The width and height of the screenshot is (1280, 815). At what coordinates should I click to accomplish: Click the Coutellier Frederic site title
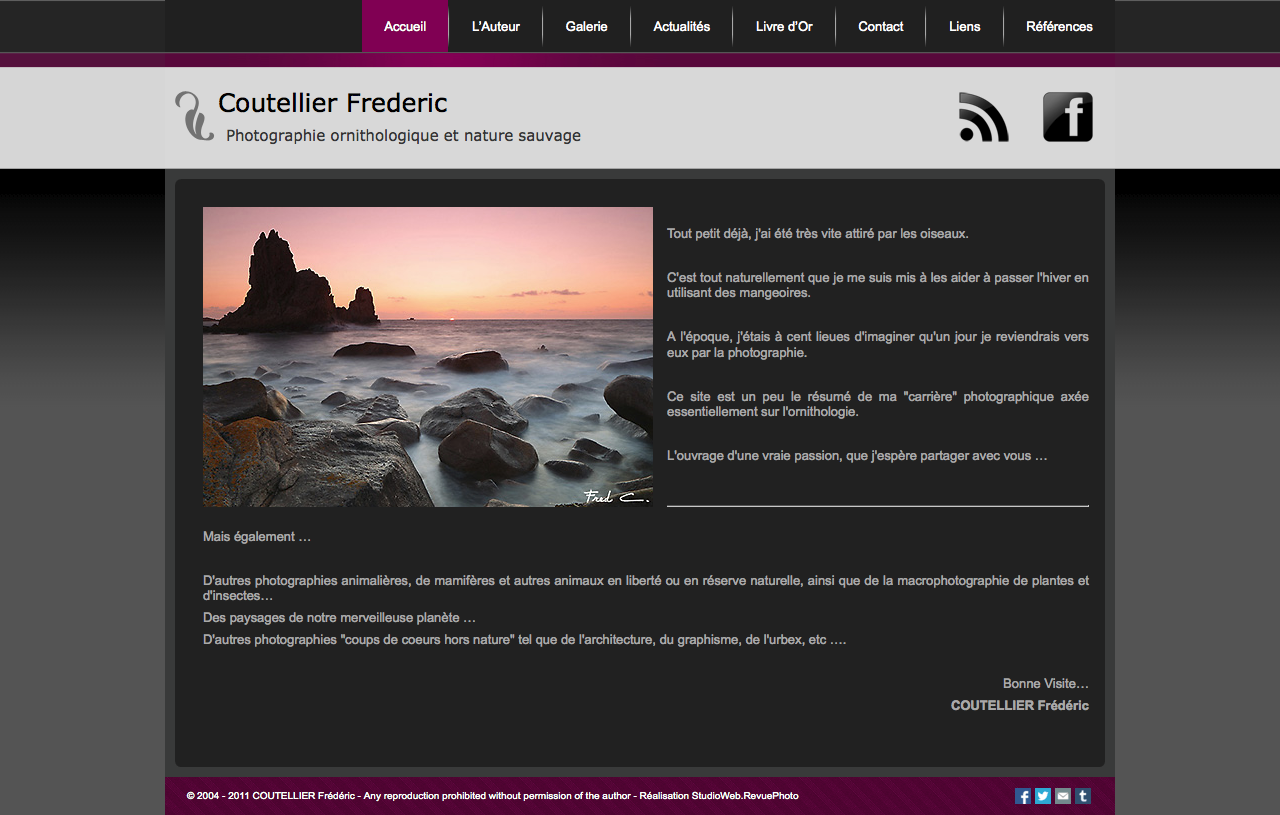click(333, 103)
